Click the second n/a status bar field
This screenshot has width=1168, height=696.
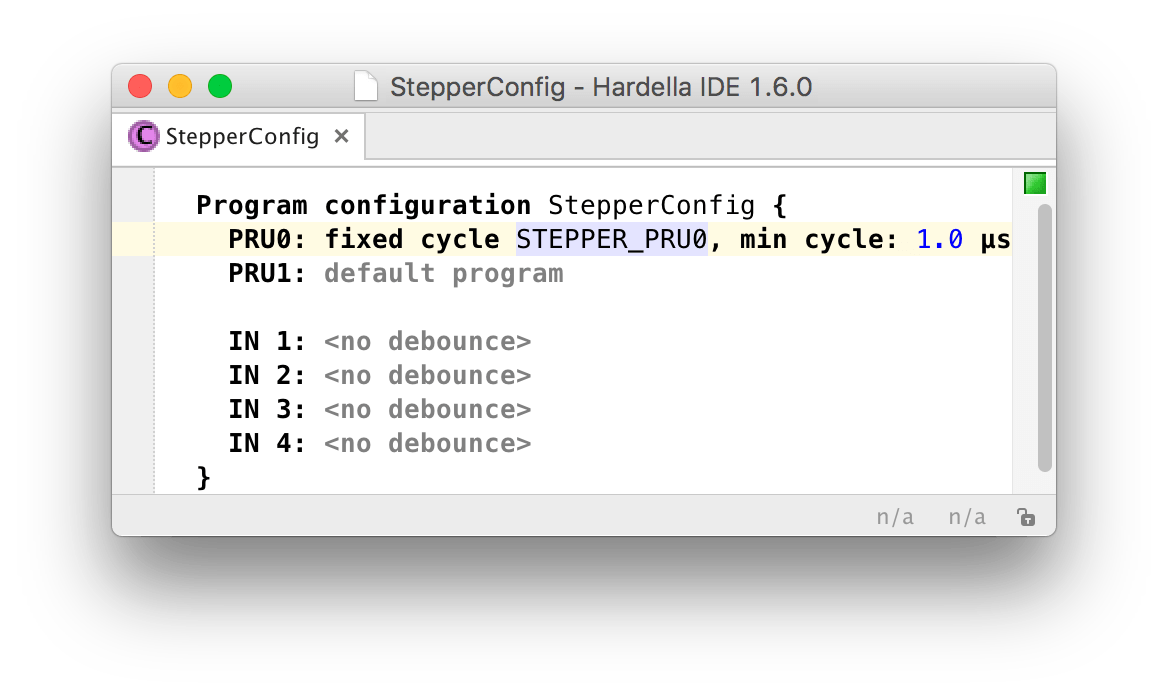(x=967, y=516)
